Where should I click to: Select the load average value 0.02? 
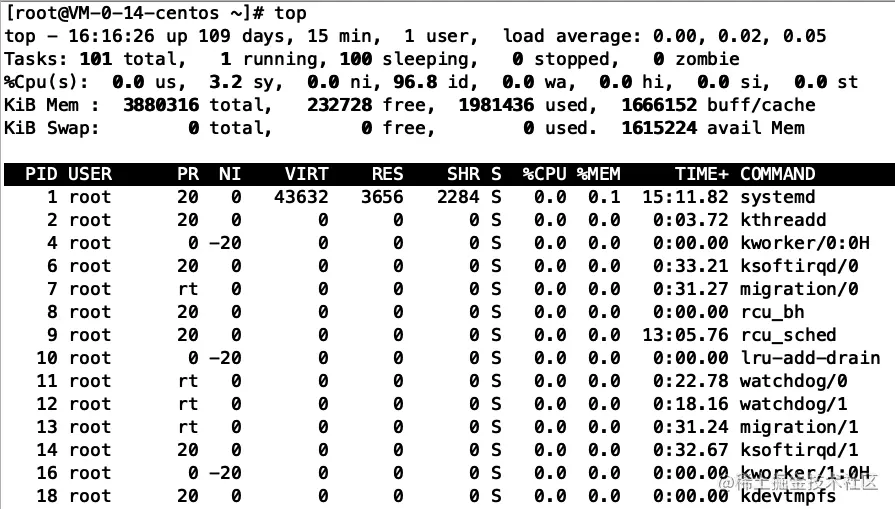(738, 36)
